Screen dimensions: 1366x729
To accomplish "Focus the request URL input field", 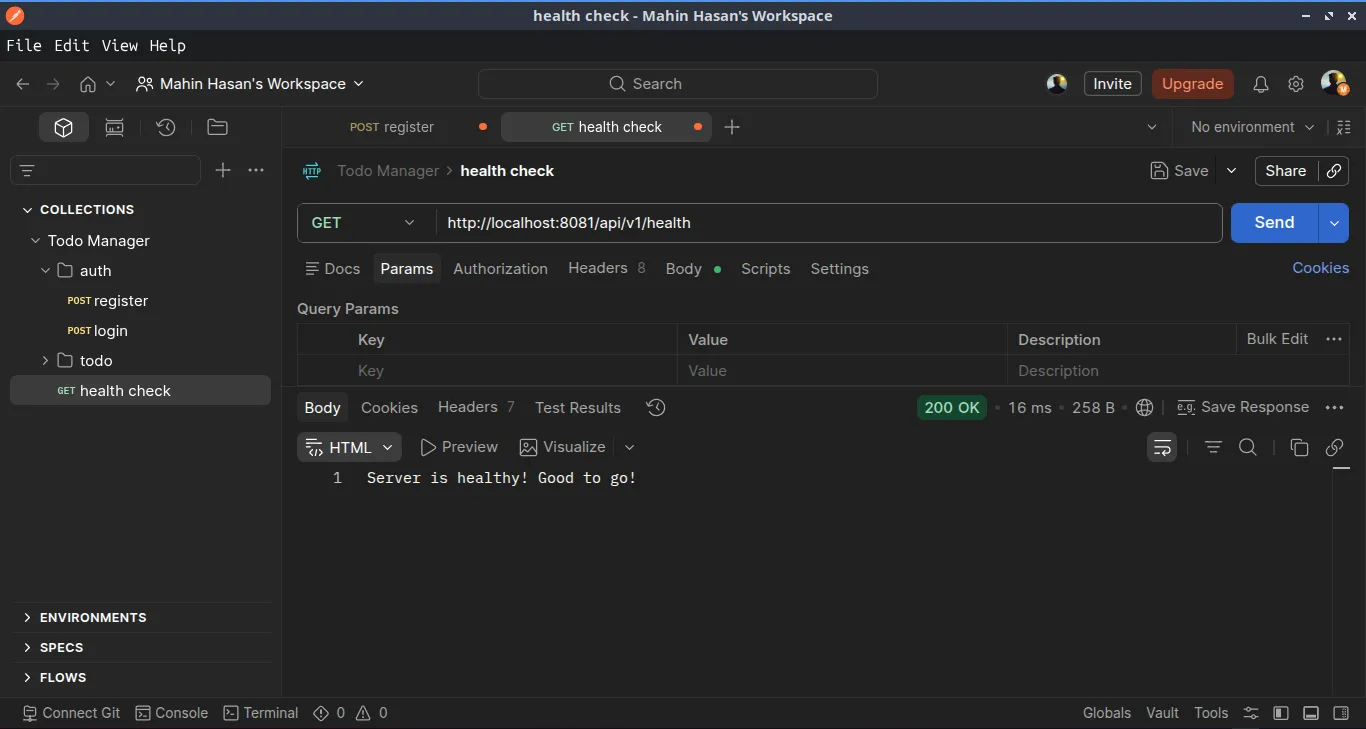I will (829, 223).
